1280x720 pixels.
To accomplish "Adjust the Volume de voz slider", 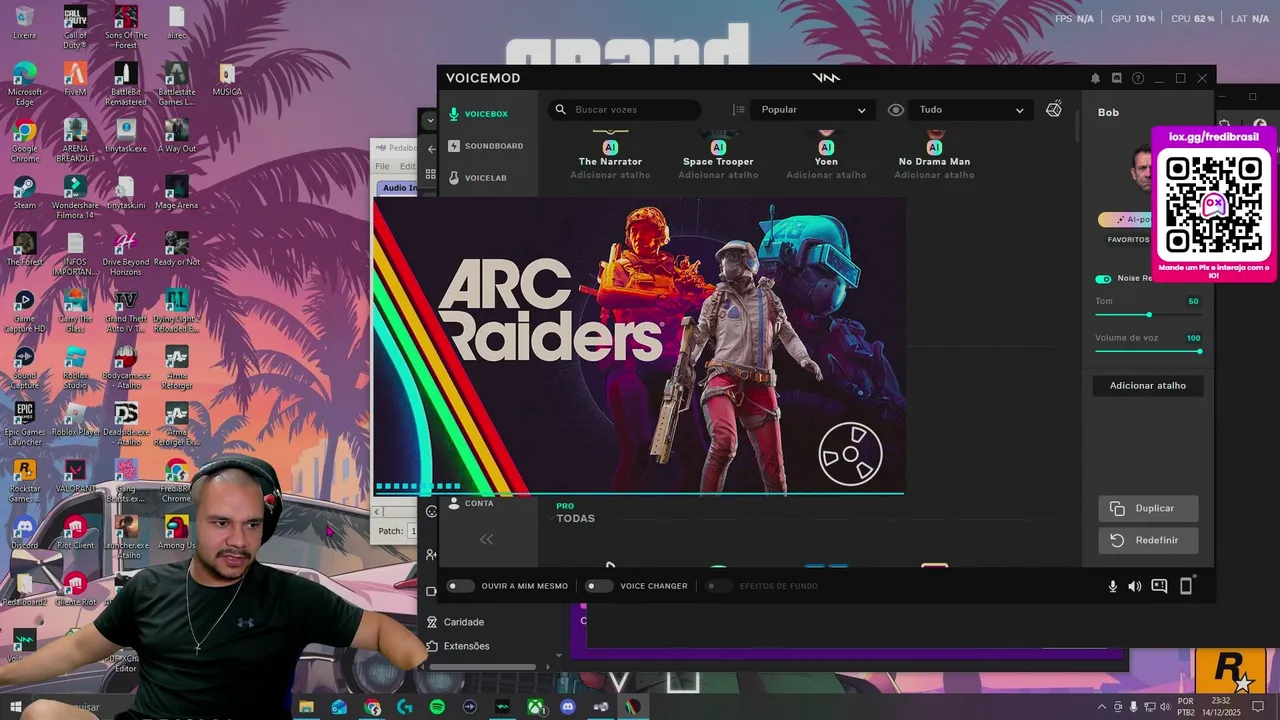I will pos(1148,351).
